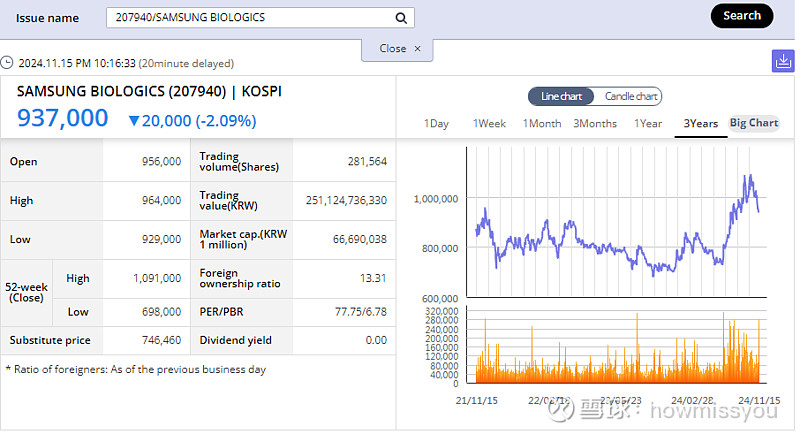Click the download icon button
Image resolution: width=800 pixels, height=434 pixels.
click(x=783, y=62)
